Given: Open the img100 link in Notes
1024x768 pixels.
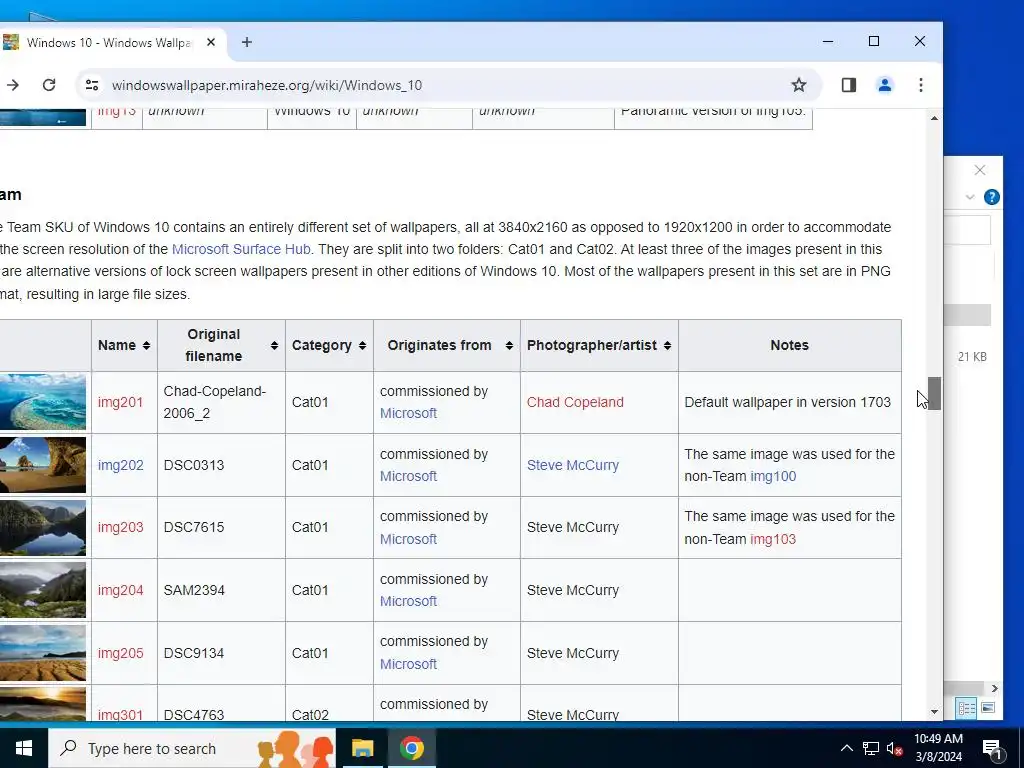Looking at the screenshot, I should pyautogui.click(x=773, y=476).
